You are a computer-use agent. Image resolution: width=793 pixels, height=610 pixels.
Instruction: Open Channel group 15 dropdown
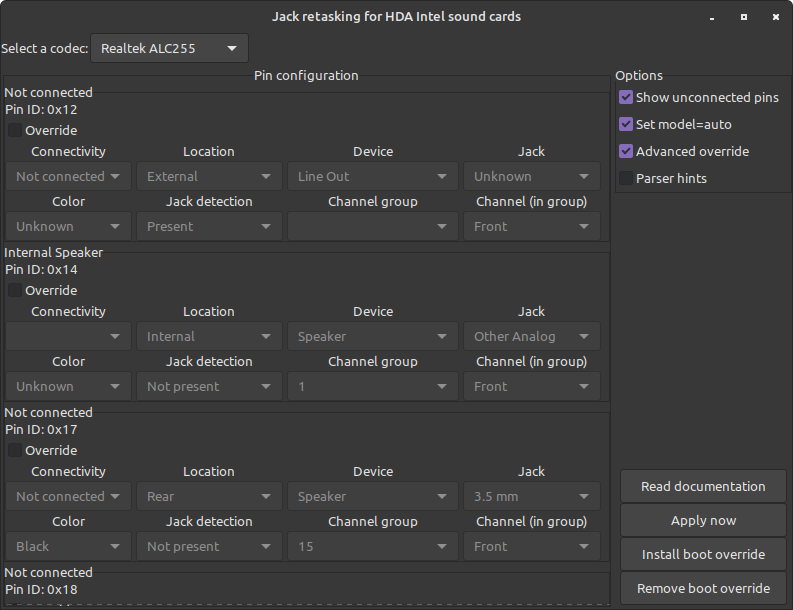coord(373,546)
